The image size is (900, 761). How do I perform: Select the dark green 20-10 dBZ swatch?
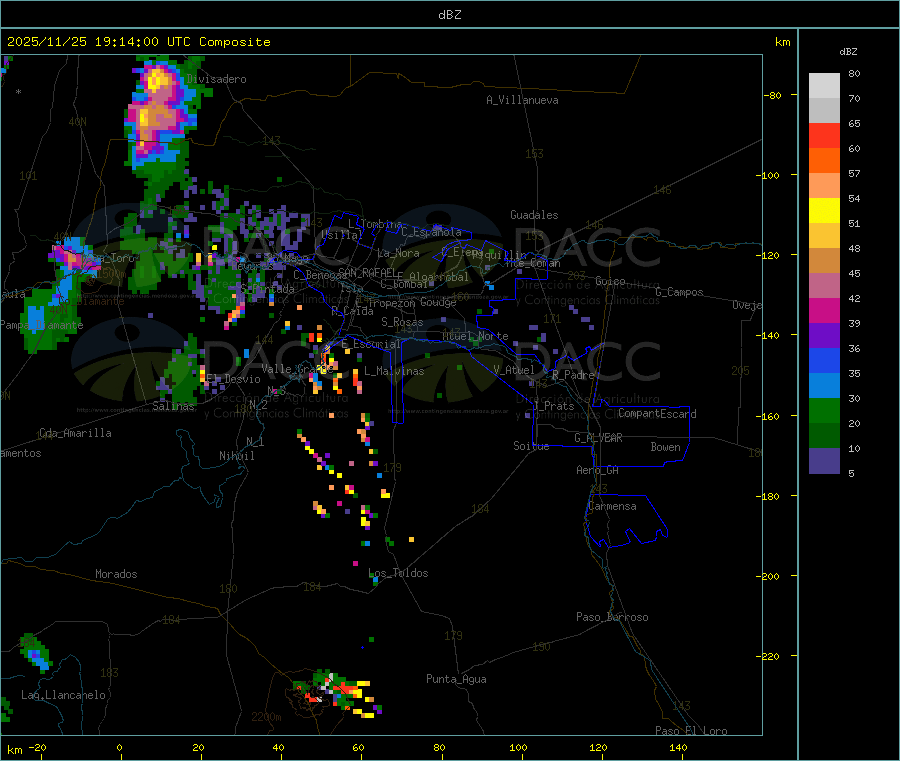tap(824, 436)
